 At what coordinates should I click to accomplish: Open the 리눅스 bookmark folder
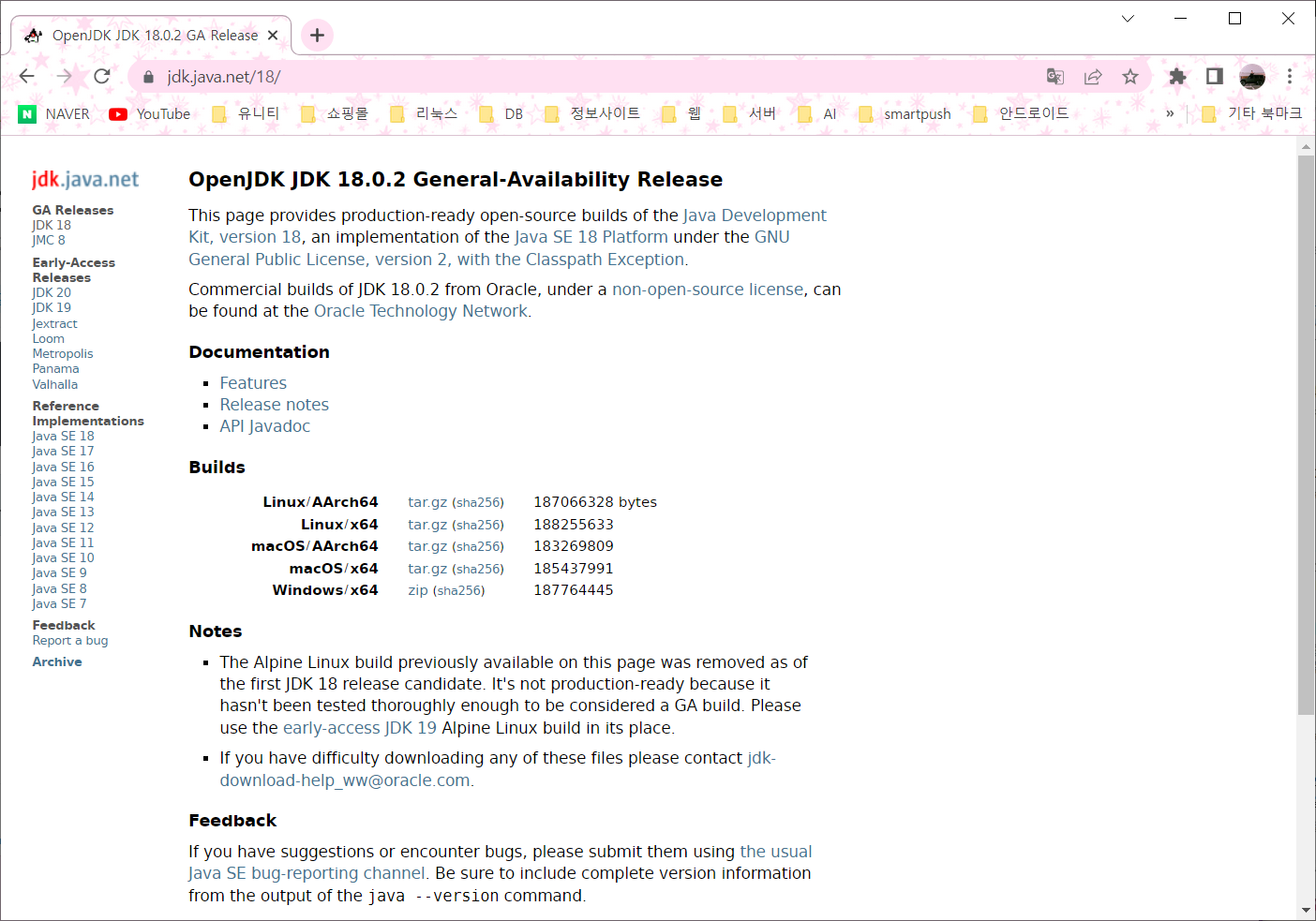pos(424,113)
